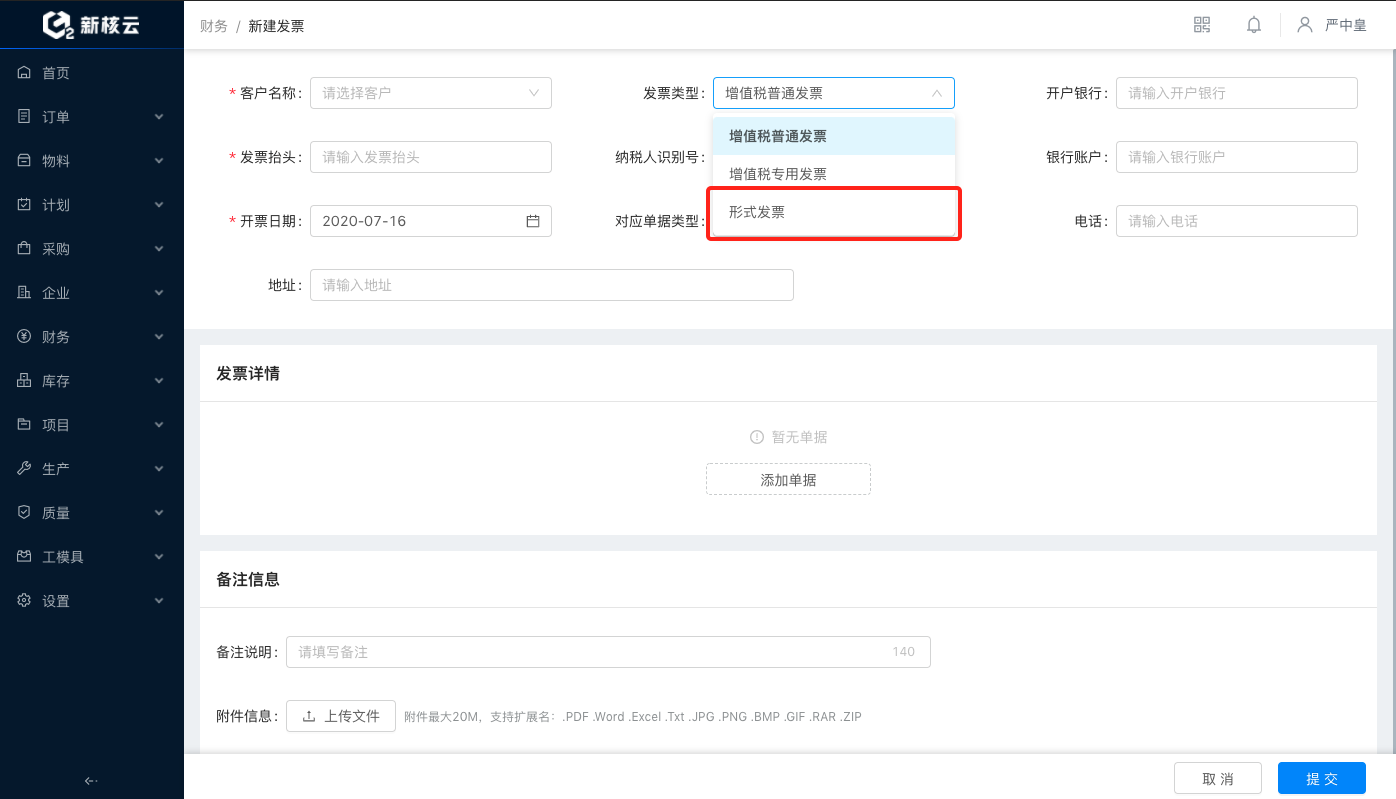Focus the 开户银行 input field
The image size is (1396, 799).
click(x=1237, y=93)
